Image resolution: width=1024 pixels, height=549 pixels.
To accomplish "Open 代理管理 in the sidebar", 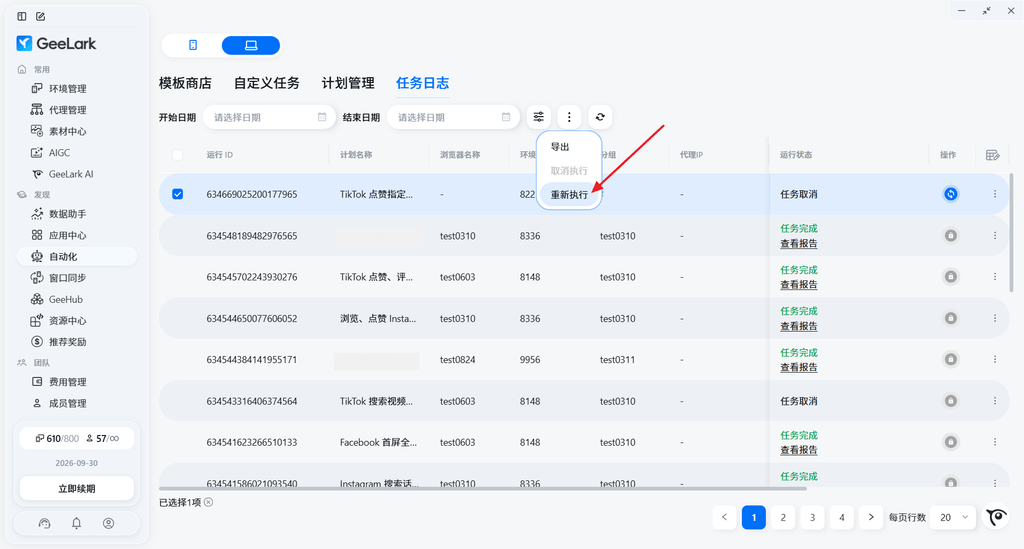I will click(67, 110).
